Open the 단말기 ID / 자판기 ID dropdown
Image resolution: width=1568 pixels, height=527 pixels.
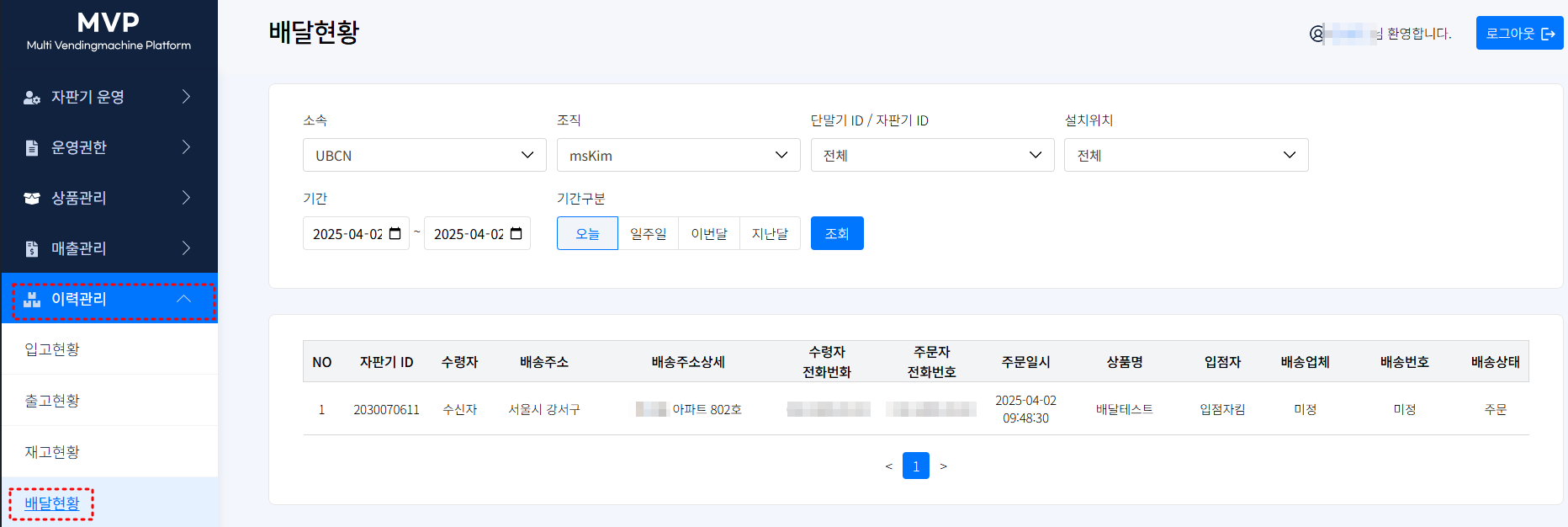pos(933,155)
